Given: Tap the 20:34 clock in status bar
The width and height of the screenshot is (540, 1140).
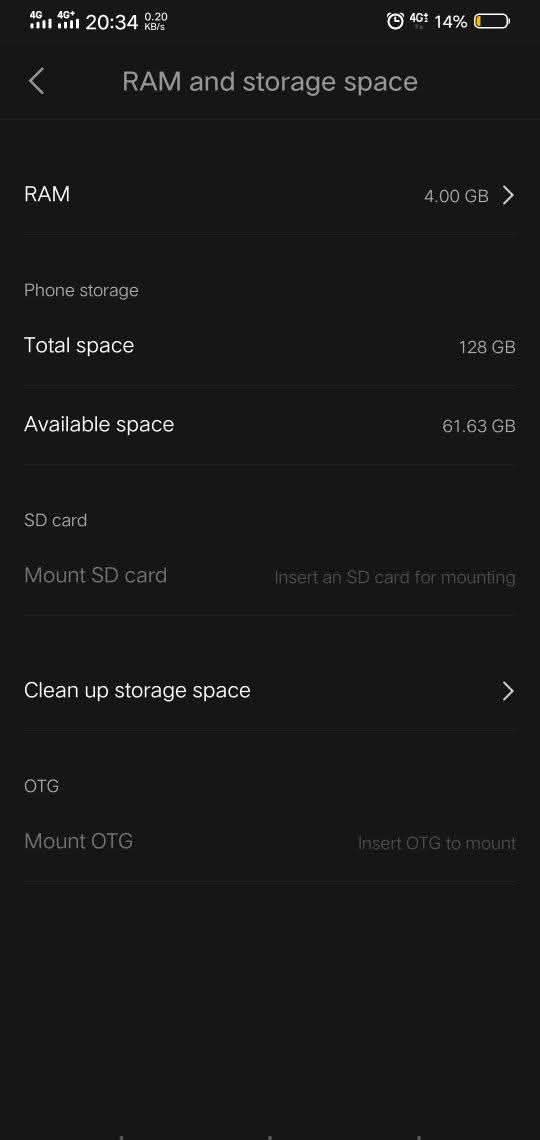Looking at the screenshot, I should [x=111, y=22].
